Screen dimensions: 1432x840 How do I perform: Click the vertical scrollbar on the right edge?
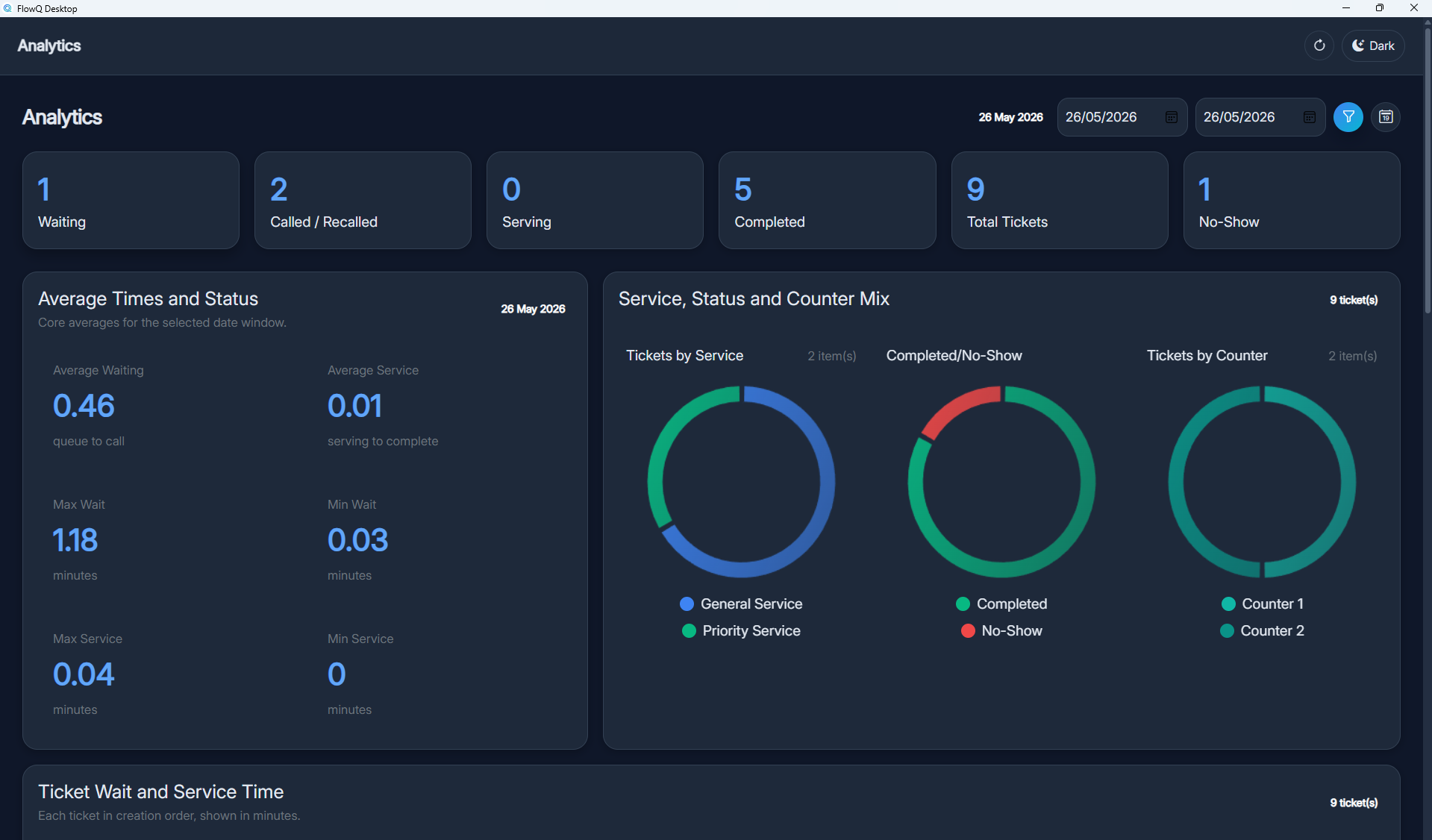pyautogui.click(x=1428, y=172)
